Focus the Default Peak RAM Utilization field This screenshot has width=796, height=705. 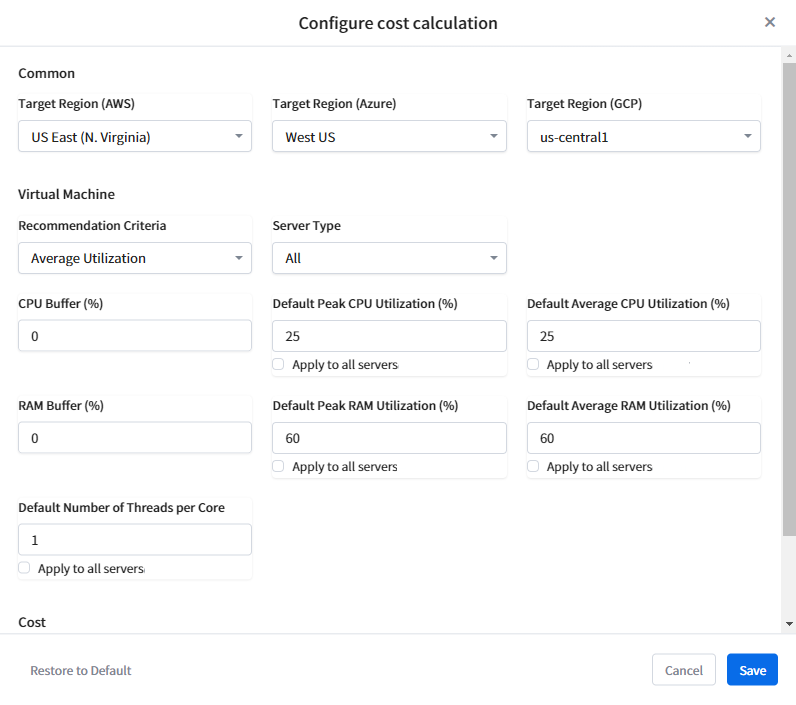coord(389,438)
